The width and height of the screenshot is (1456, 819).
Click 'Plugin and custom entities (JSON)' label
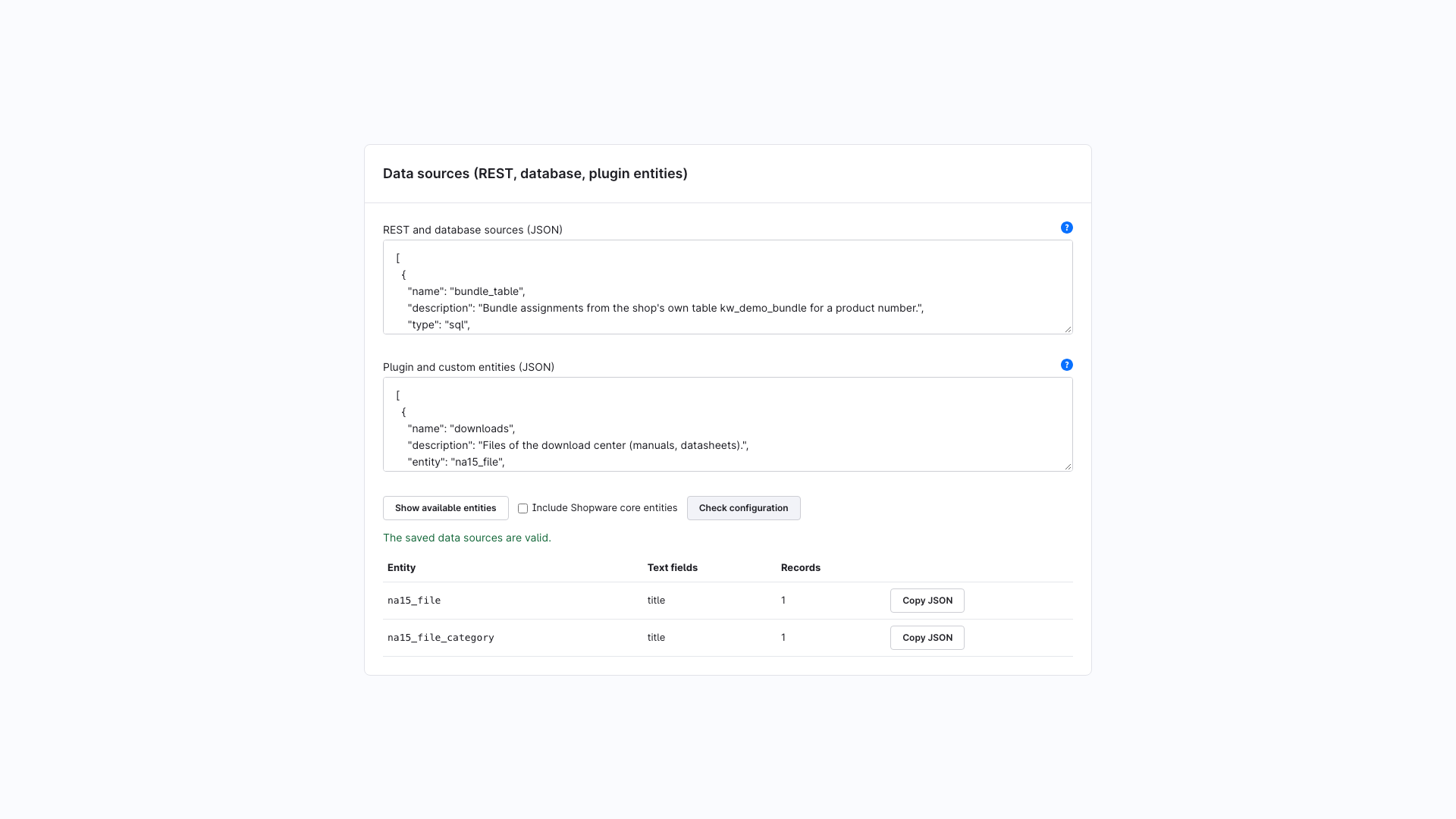pos(469,367)
